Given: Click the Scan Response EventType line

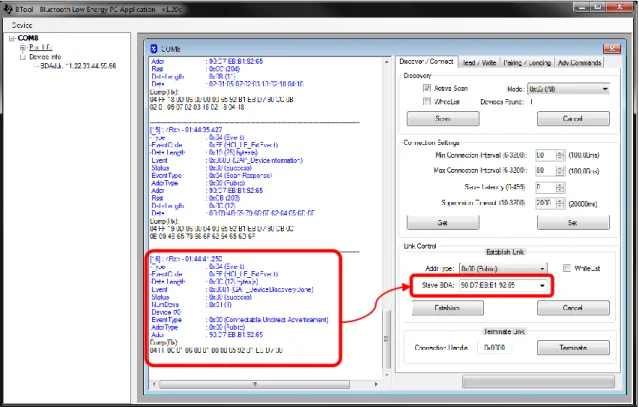Looking at the screenshot, I should tap(212, 175).
